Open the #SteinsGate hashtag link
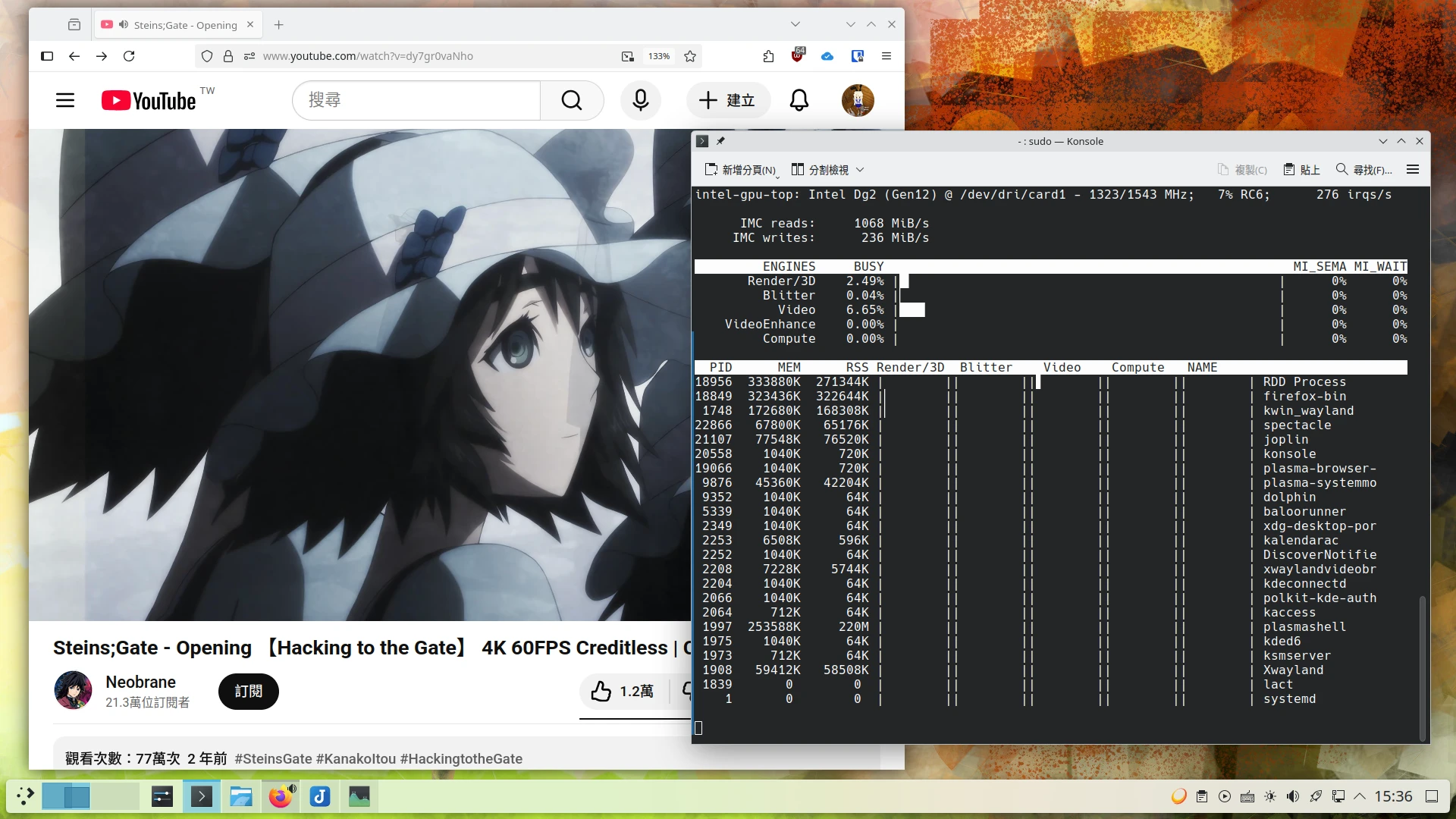Image resolution: width=1456 pixels, height=819 pixels. coord(273,758)
